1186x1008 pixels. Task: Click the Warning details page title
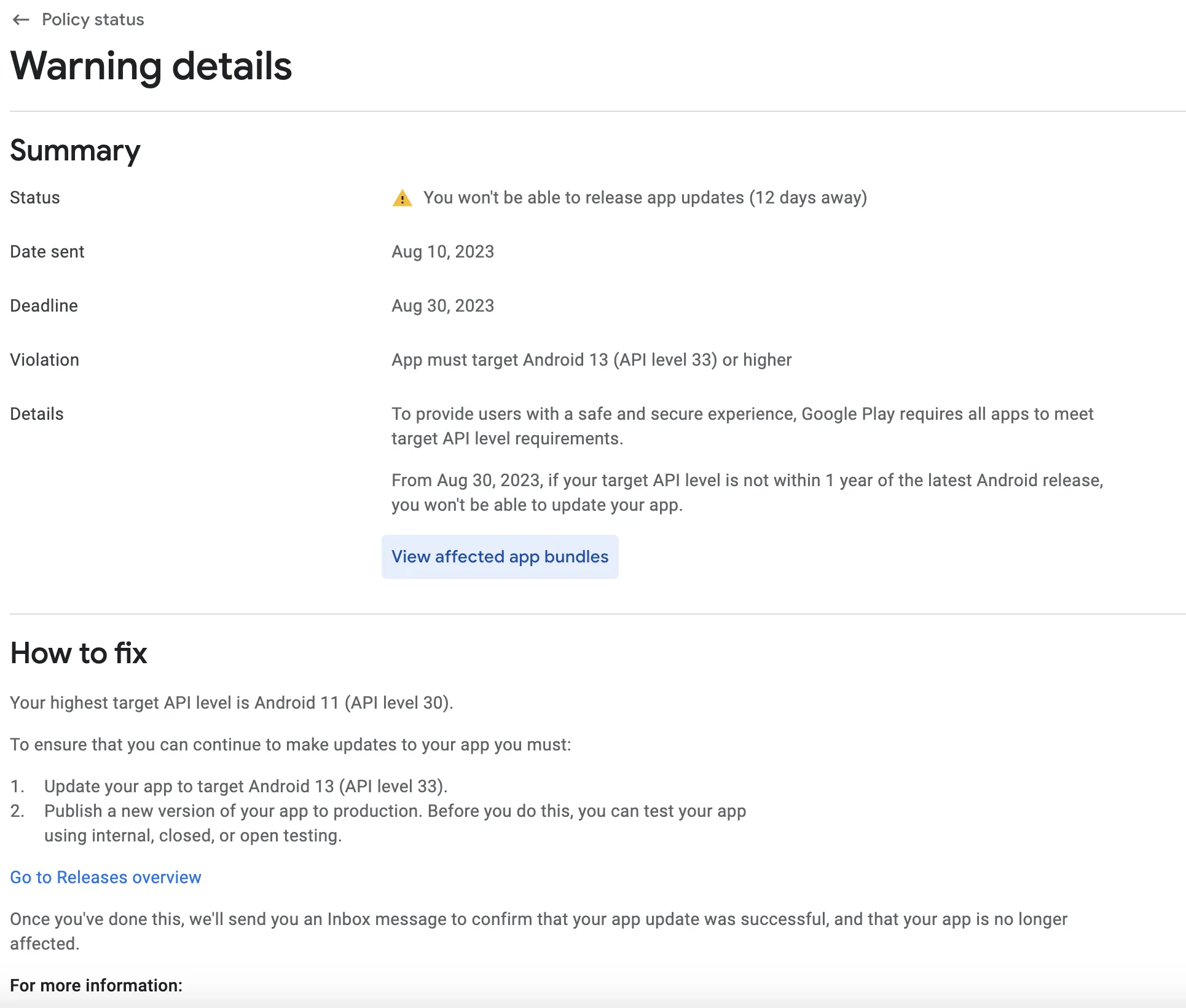click(151, 66)
